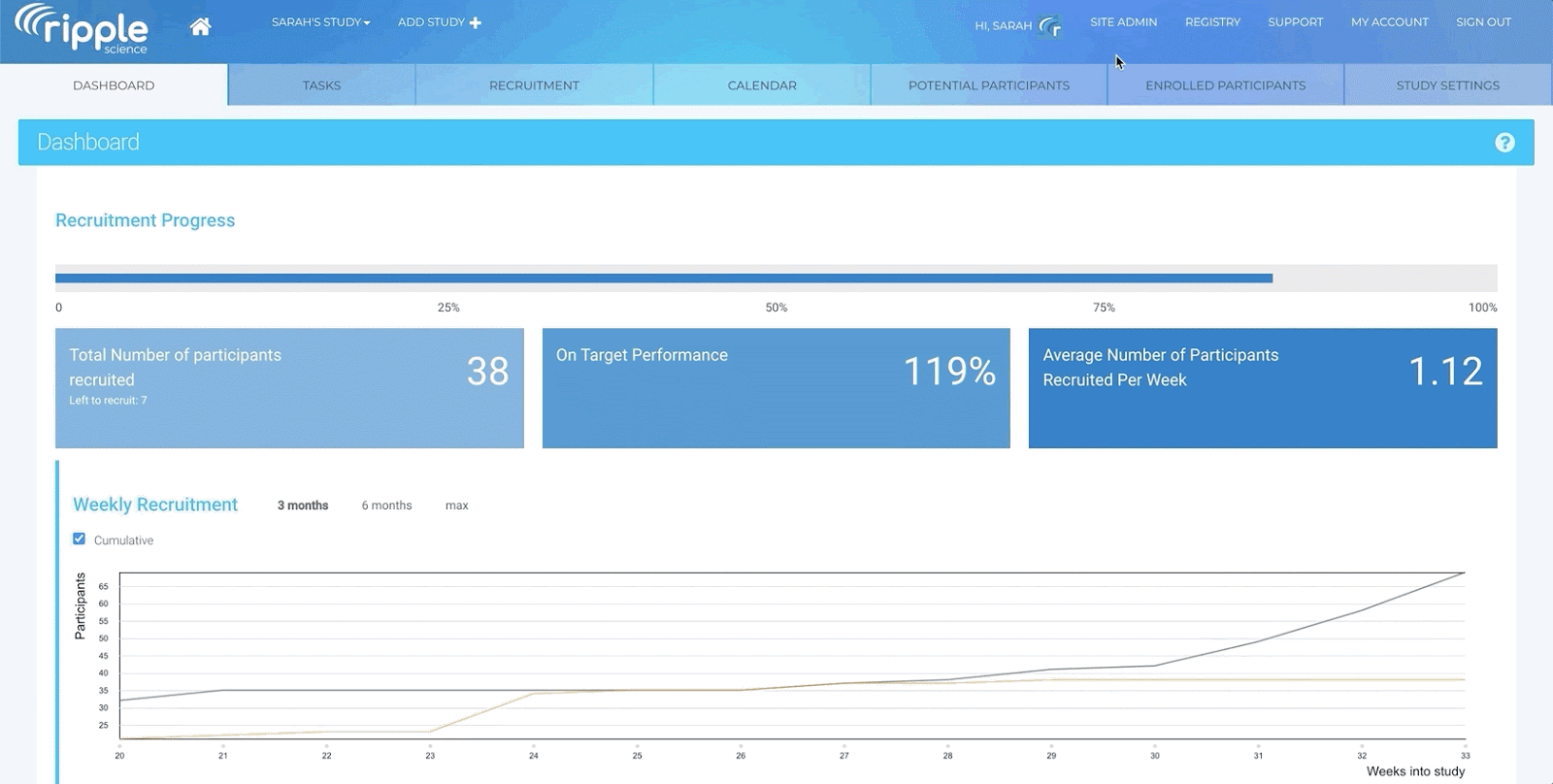
Task: Click the Total Number of participants recruited card
Action: point(289,388)
